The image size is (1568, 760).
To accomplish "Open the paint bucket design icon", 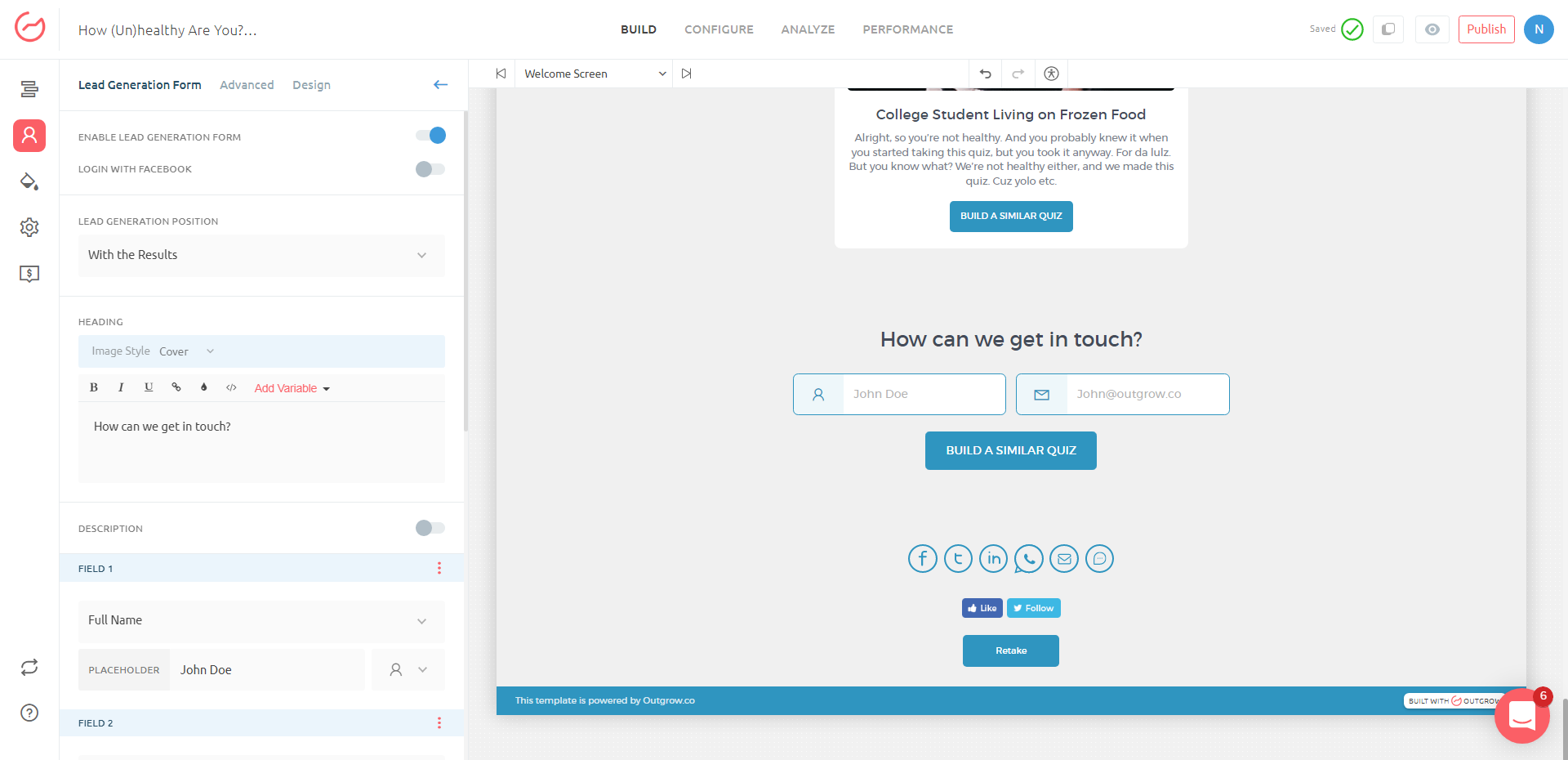I will (x=29, y=181).
